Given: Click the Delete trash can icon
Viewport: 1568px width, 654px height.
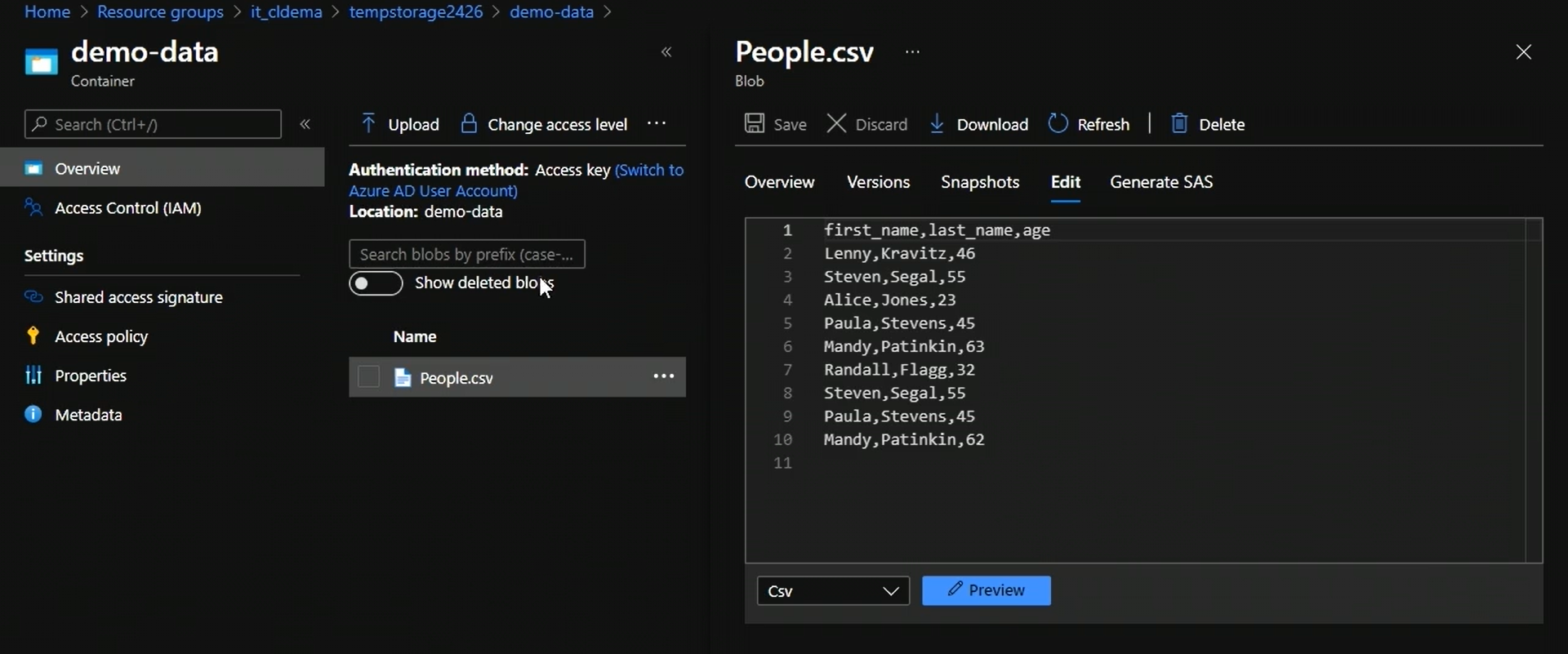Looking at the screenshot, I should [x=1178, y=124].
